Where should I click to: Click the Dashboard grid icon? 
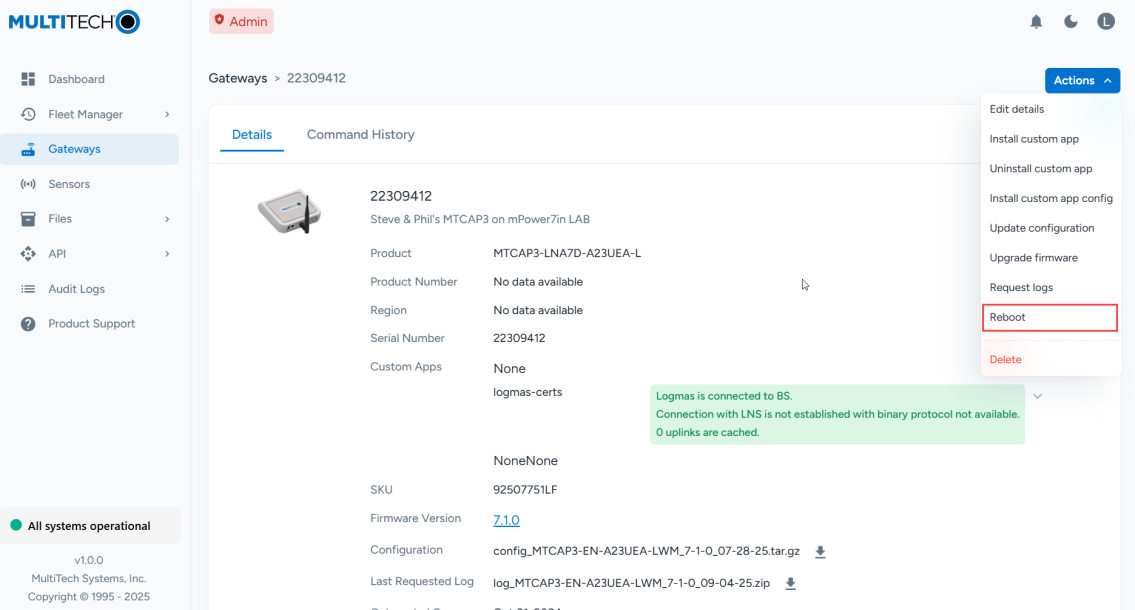click(x=28, y=79)
